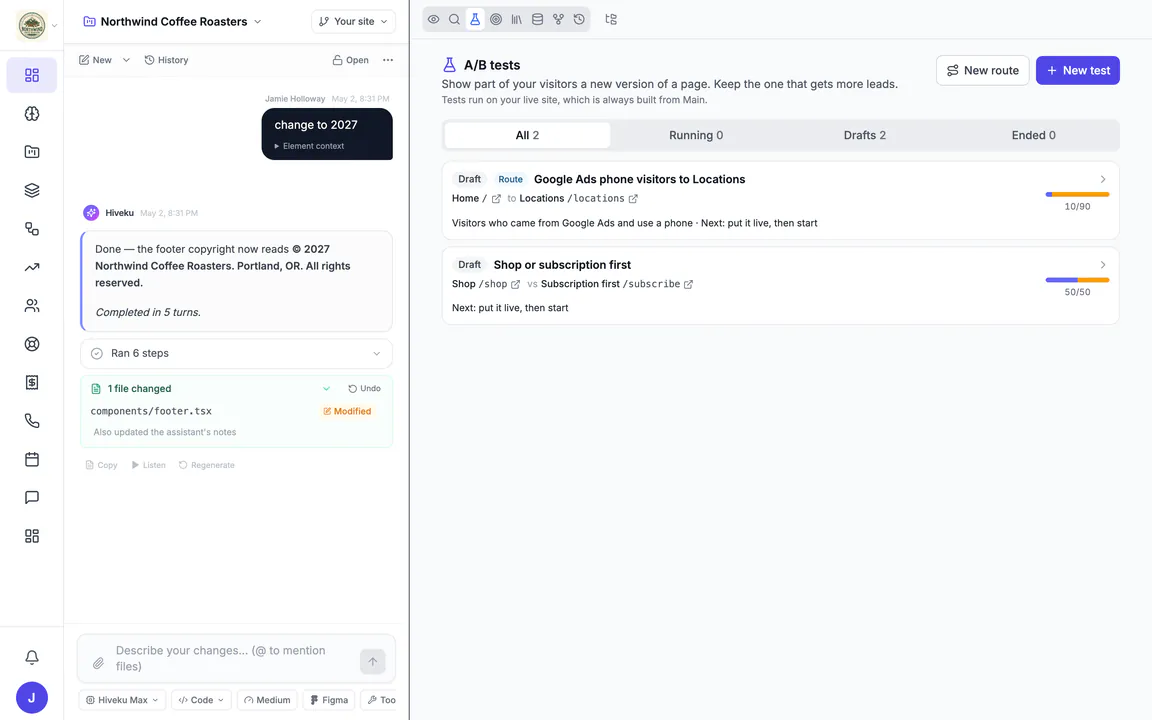Expand the Ran 6 steps section
Image resolution: width=1152 pixels, height=720 pixels.
pyautogui.click(x=236, y=353)
